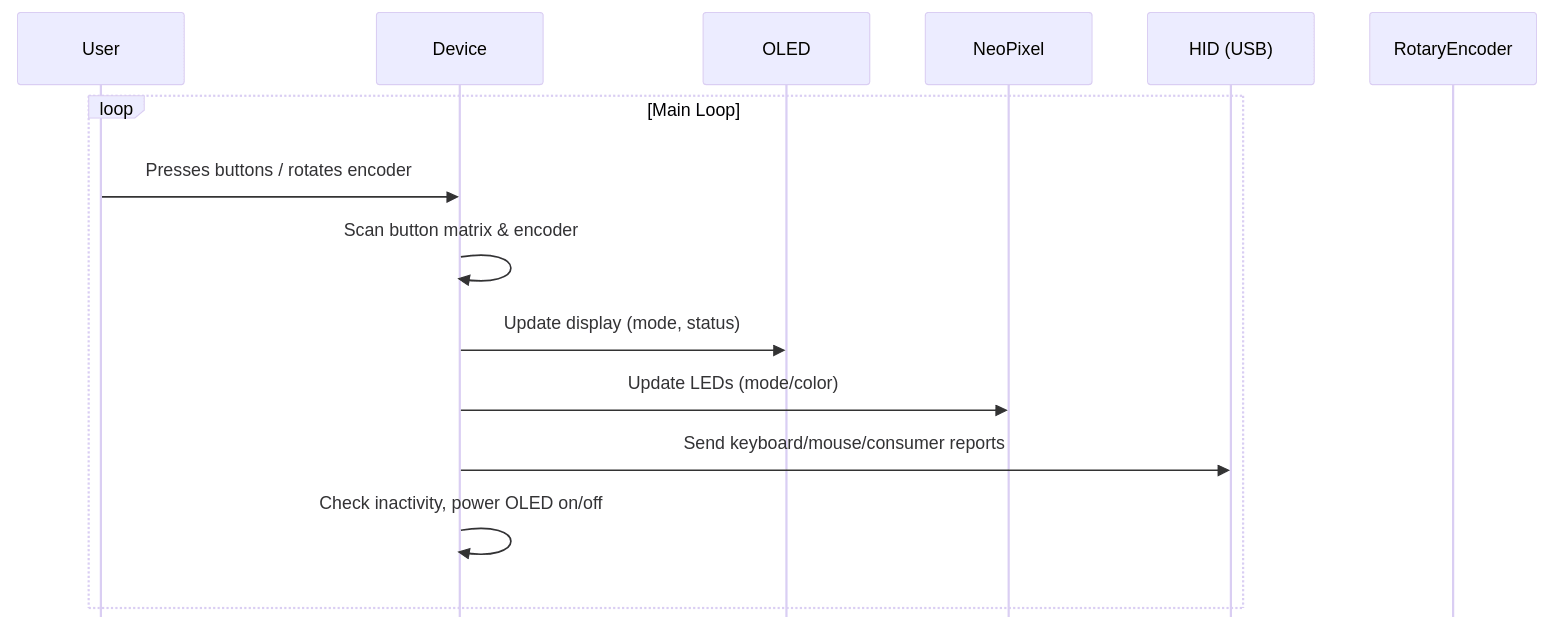Click arrowhead from User reaching Device lifeline
The height and width of the screenshot is (617, 1549).
pyautogui.click(x=452, y=197)
